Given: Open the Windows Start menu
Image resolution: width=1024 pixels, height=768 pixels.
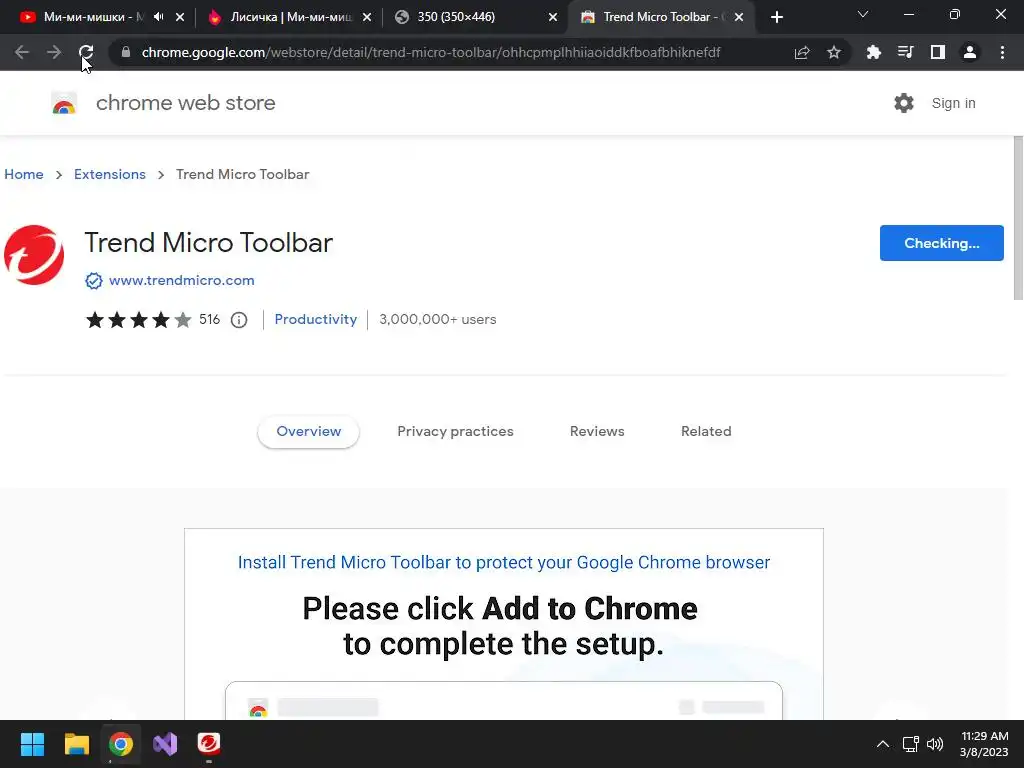Looking at the screenshot, I should (x=32, y=744).
